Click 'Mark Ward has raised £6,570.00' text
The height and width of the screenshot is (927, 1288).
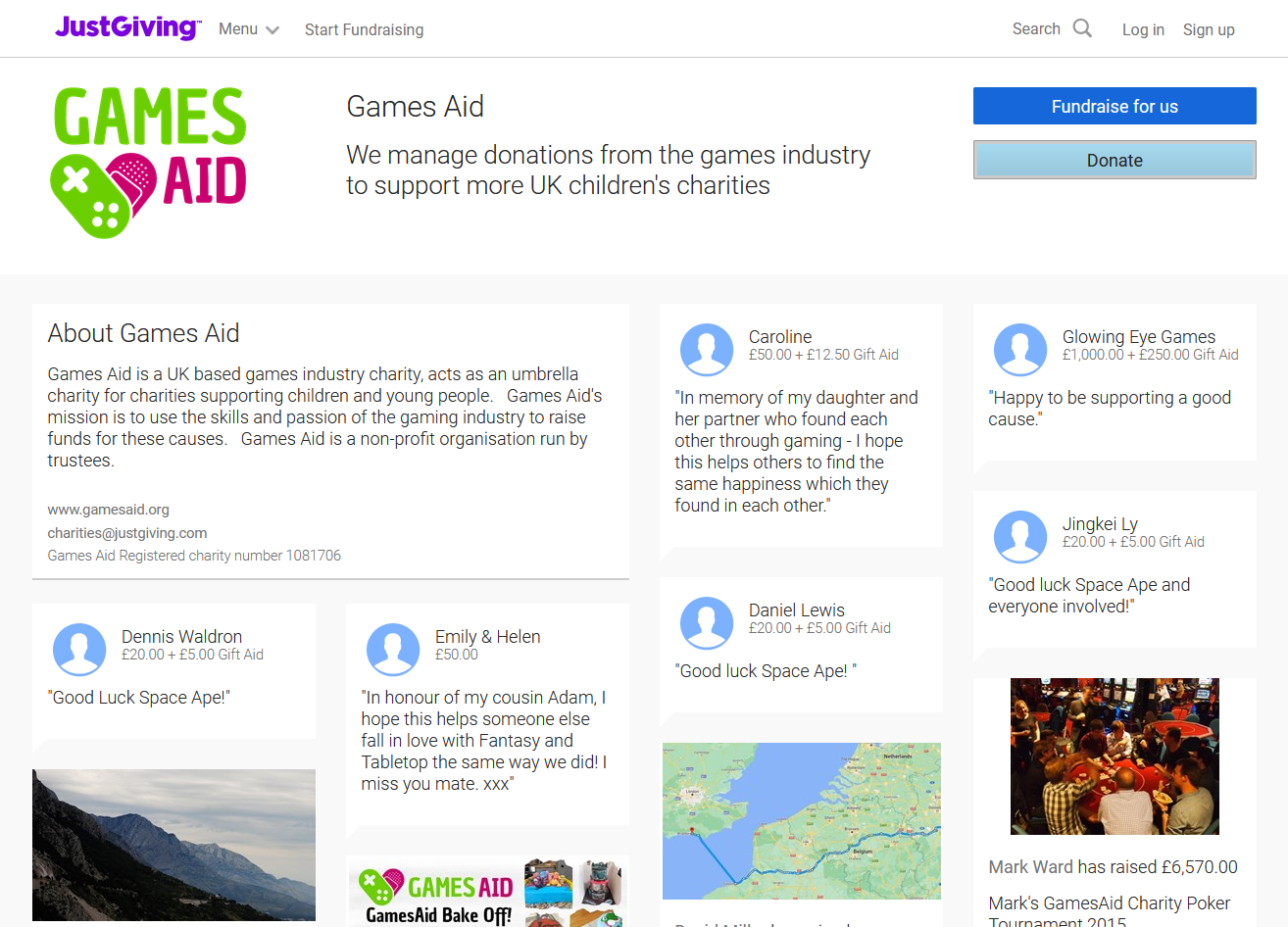pyautogui.click(x=1113, y=867)
